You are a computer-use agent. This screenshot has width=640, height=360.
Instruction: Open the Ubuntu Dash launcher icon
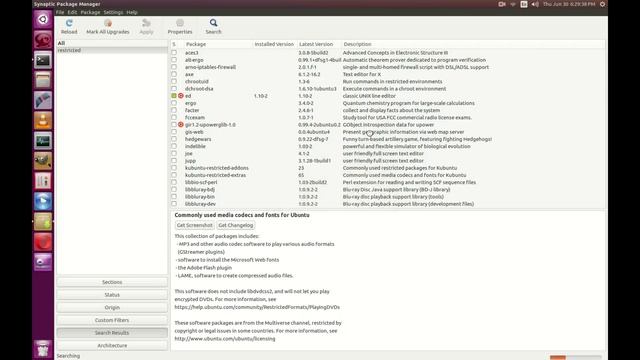(x=43, y=20)
